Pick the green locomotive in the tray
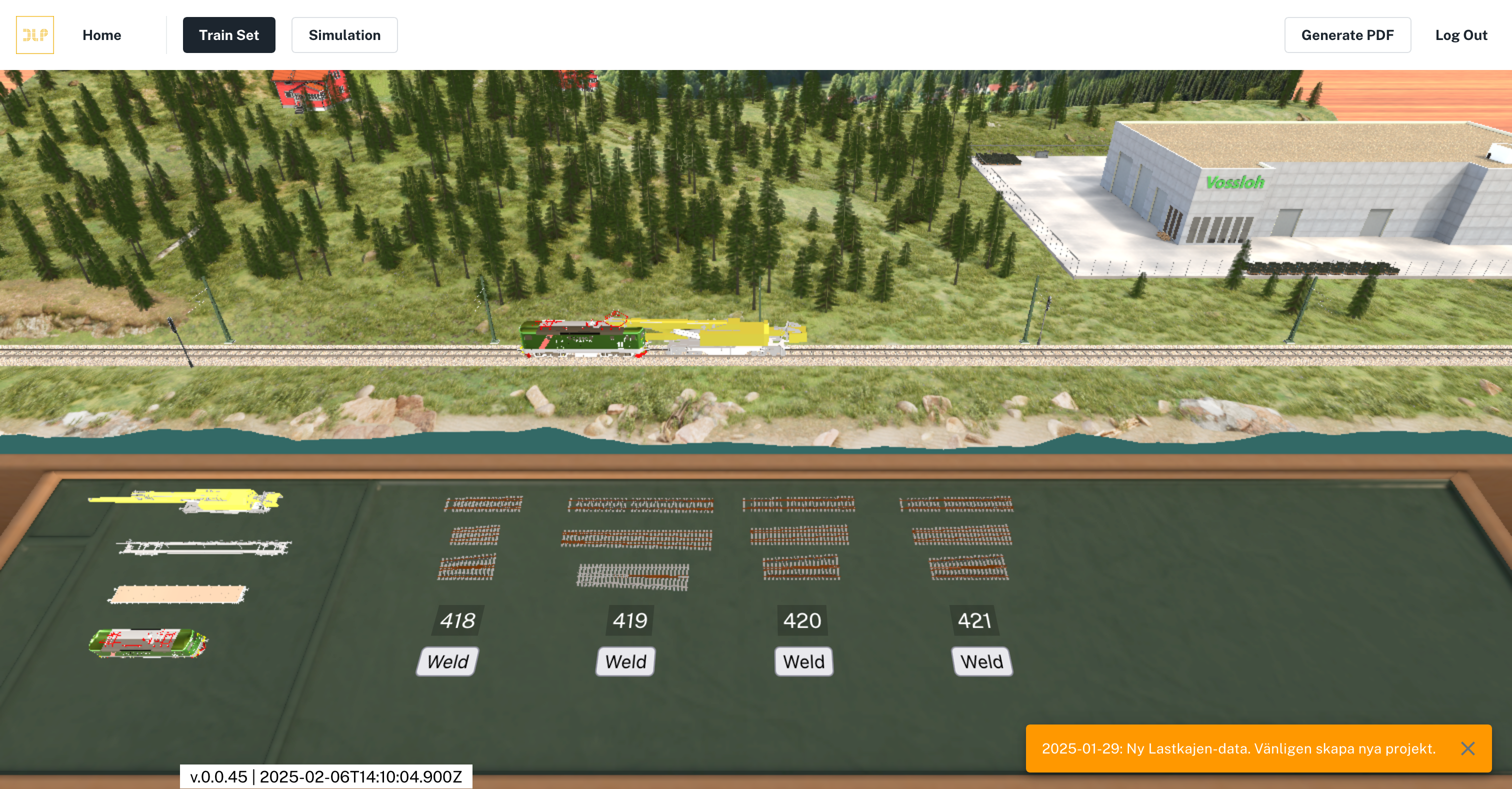 (x=148, y=643)
